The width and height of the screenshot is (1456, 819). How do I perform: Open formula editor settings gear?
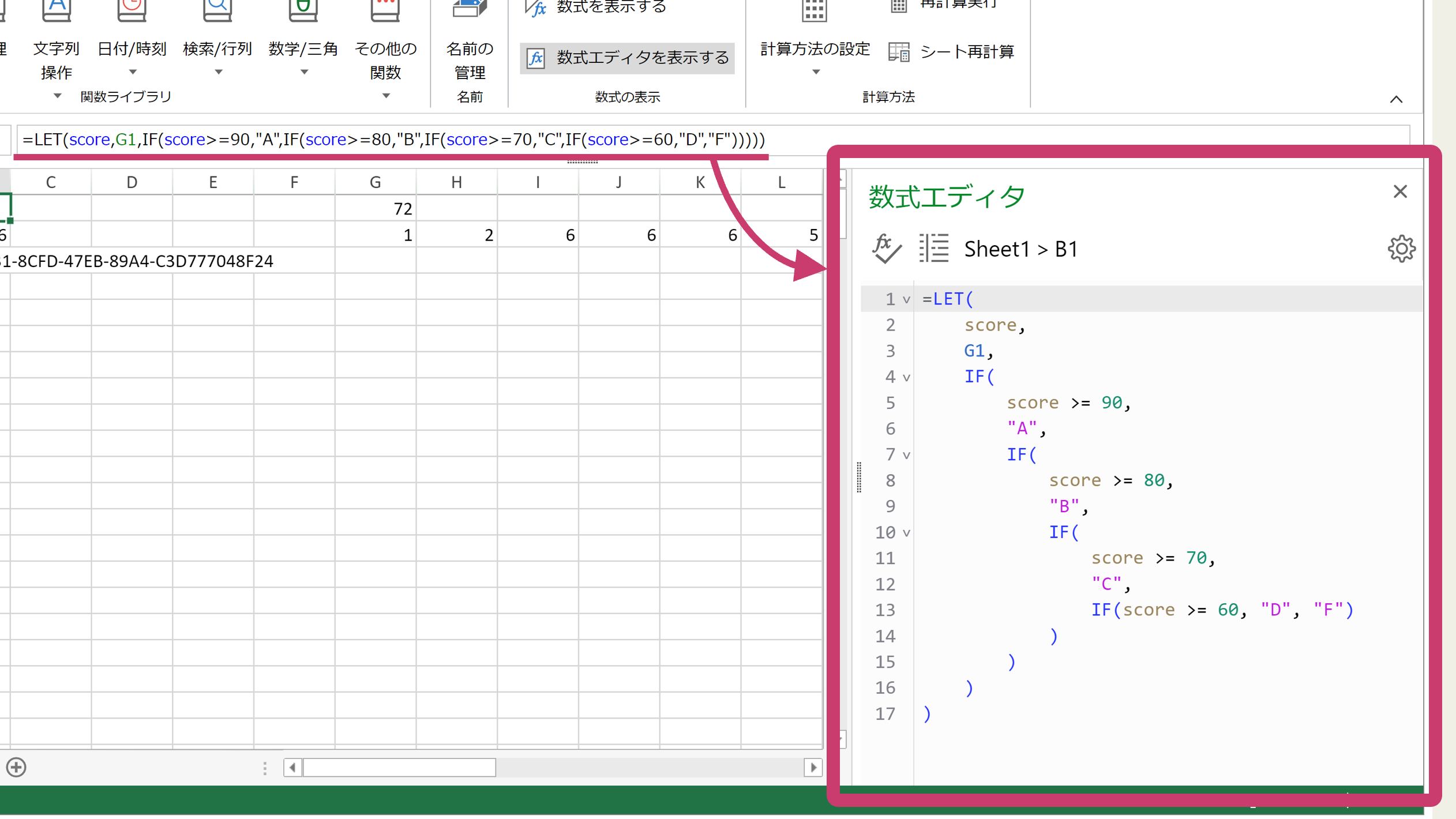tap(1401, 249)
